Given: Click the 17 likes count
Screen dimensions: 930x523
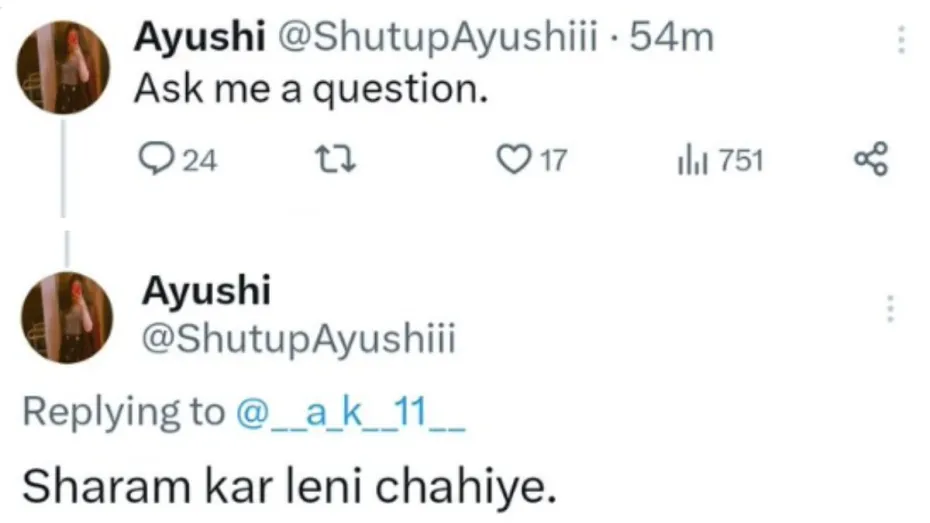Looking at the screenshot, I should click(x=552, y=160).
